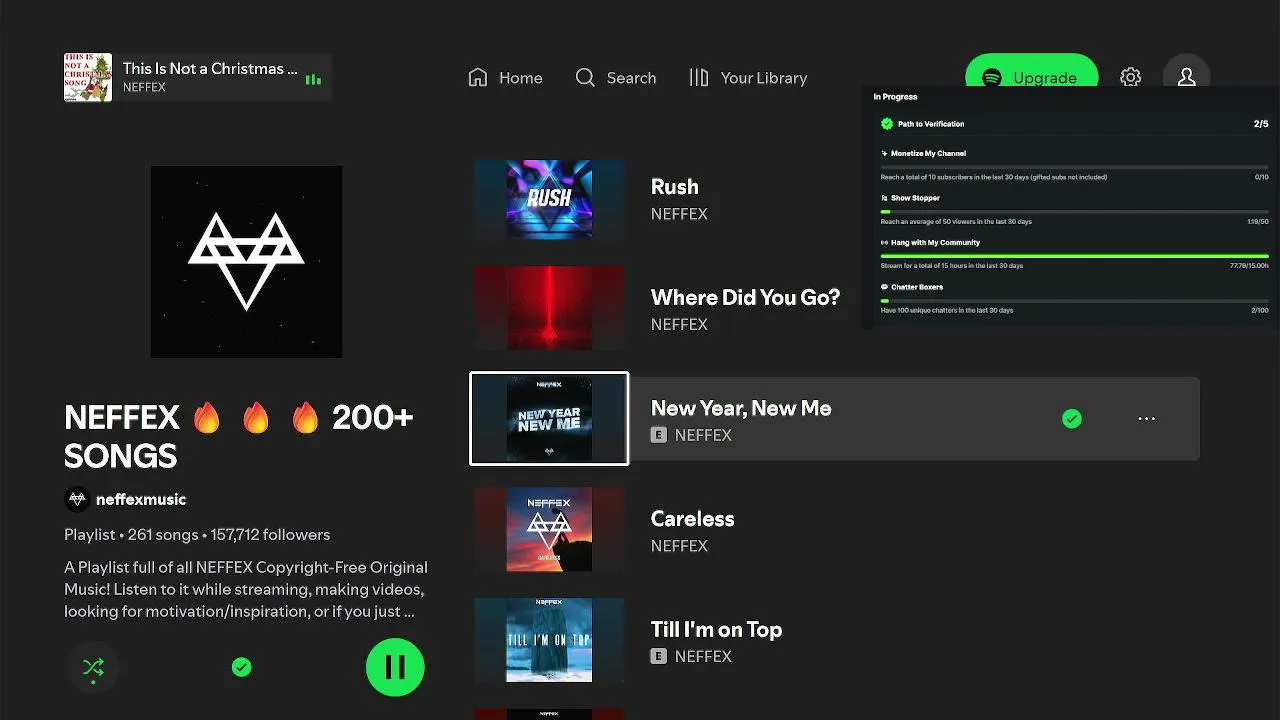Open the Home tab

click(x=505, y=78)
